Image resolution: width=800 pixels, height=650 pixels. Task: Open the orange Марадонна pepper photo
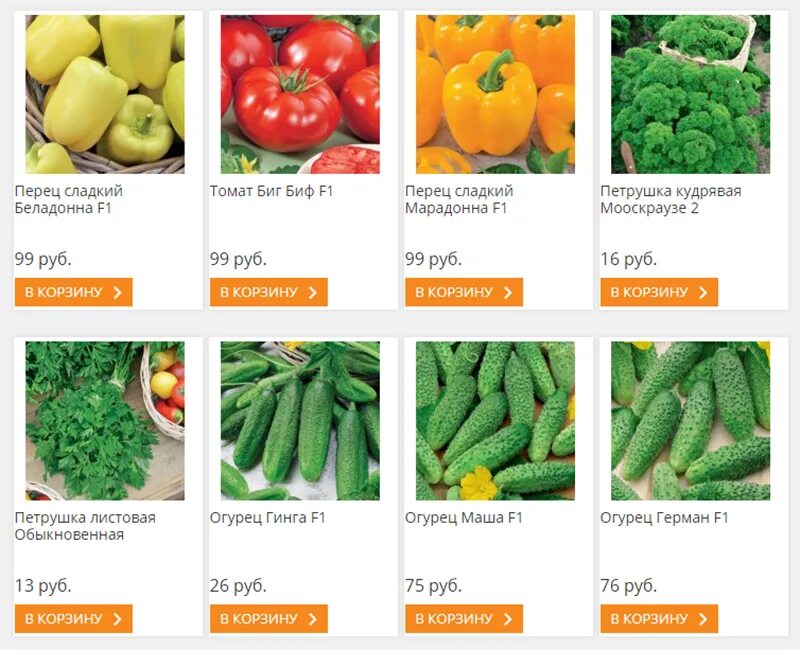[x=495, y=94]
